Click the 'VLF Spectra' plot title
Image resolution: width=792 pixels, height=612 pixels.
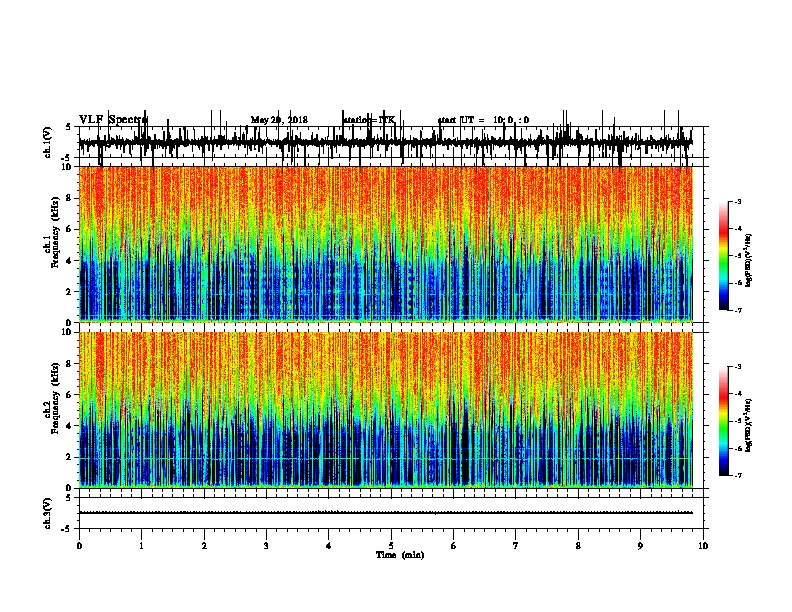click(x=113, y=120)
